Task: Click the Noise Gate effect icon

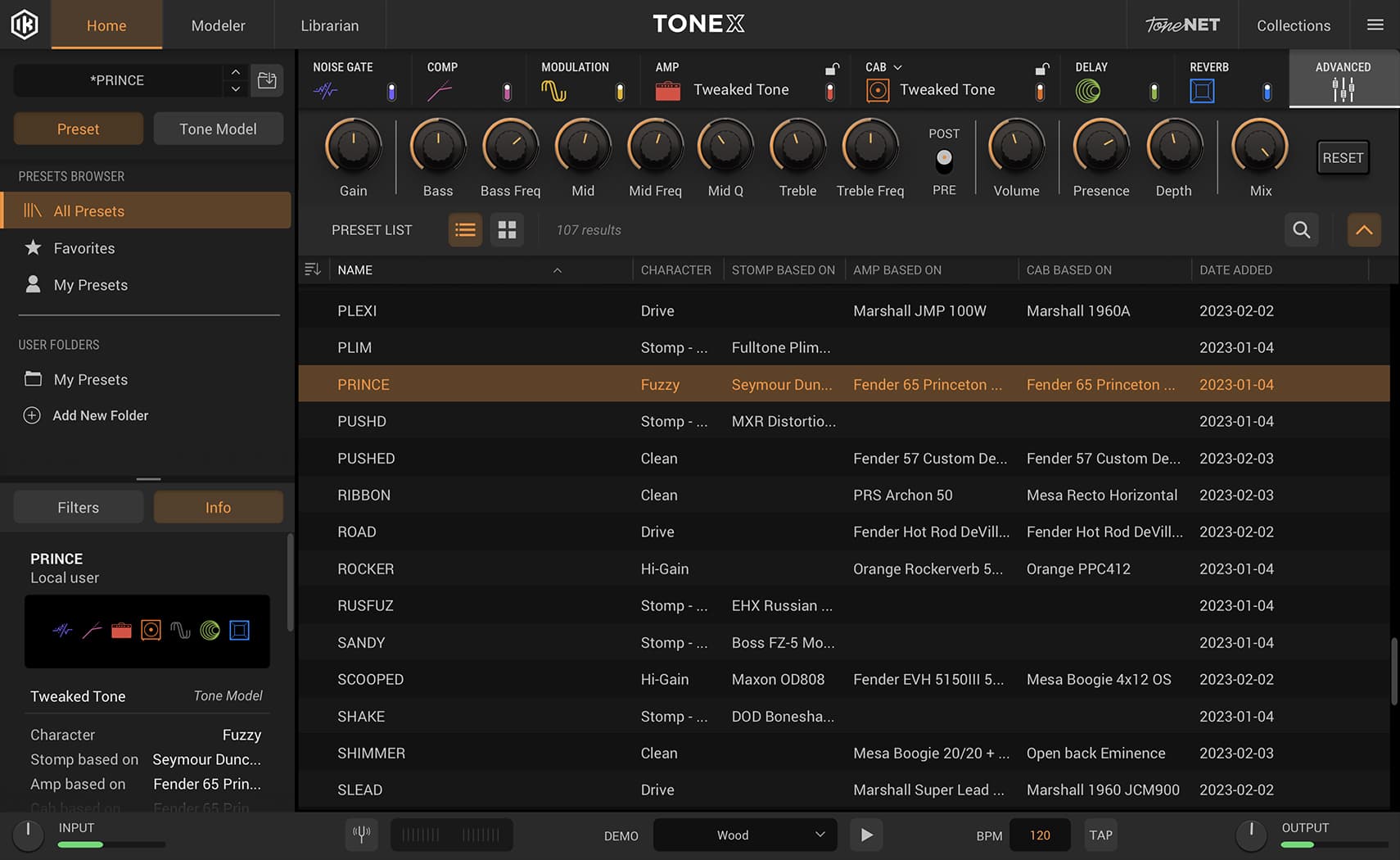Action: tap(325, 91)
